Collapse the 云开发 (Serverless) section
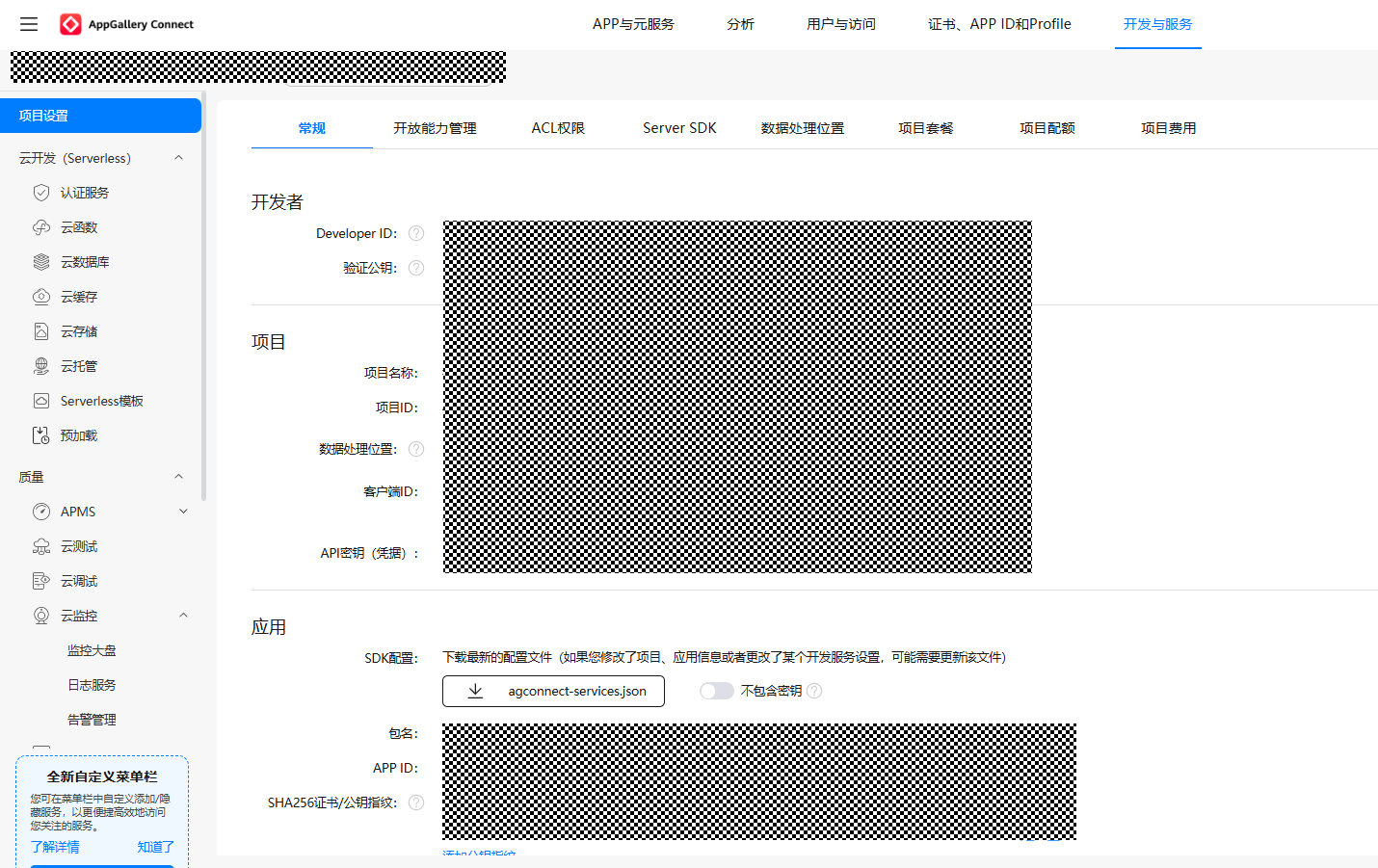The height and width of the screenshot is (868, 1378). coord(178,158)
